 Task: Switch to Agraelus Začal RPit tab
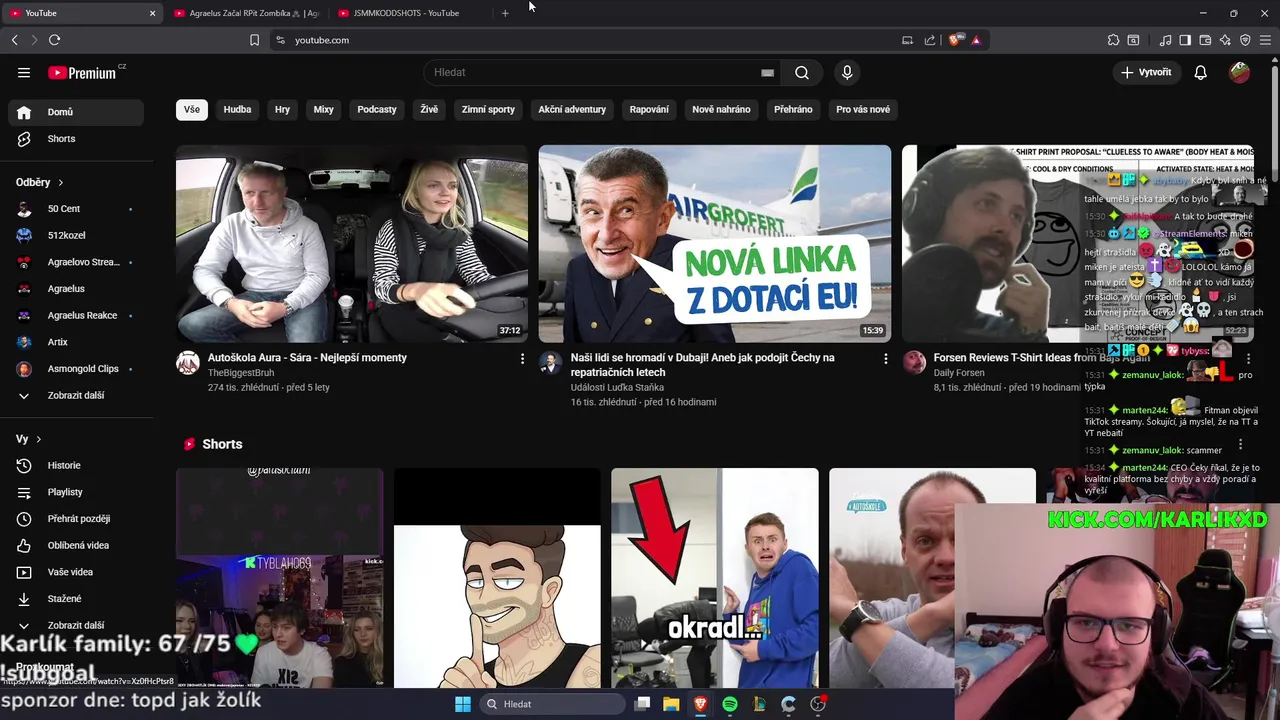pyautogui.click(x=247, y=13)
